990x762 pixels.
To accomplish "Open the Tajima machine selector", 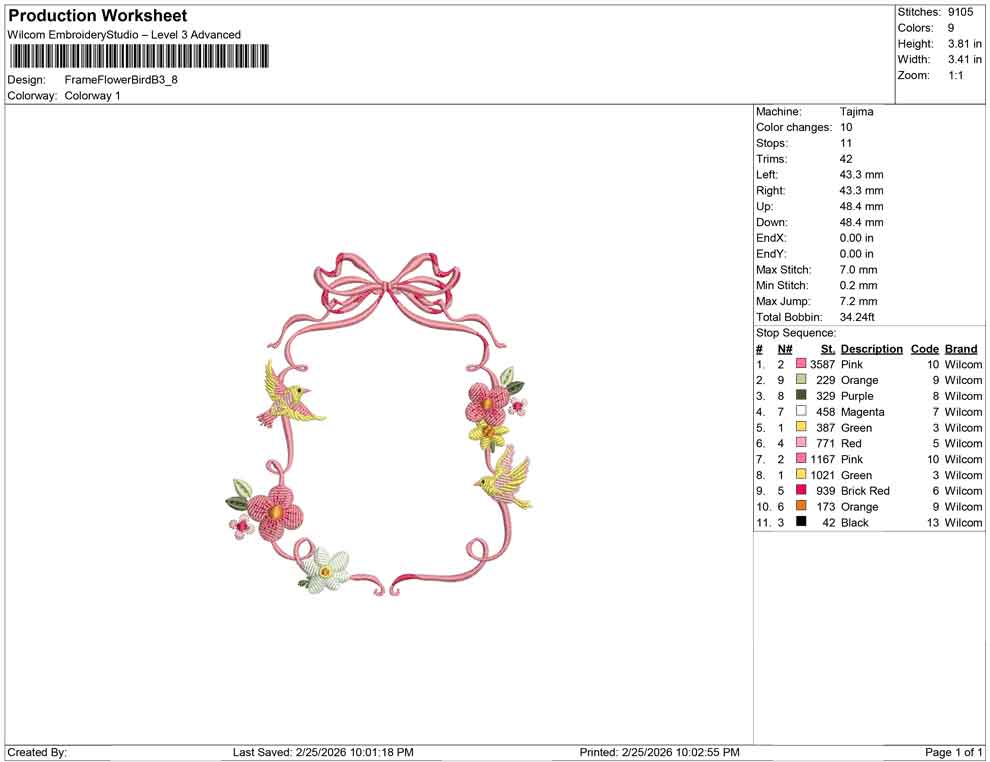I will [855, 111].
